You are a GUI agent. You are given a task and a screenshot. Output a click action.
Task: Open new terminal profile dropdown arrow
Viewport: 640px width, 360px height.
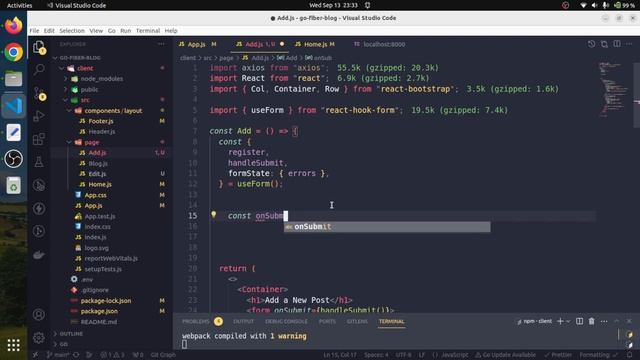point(568,322)
